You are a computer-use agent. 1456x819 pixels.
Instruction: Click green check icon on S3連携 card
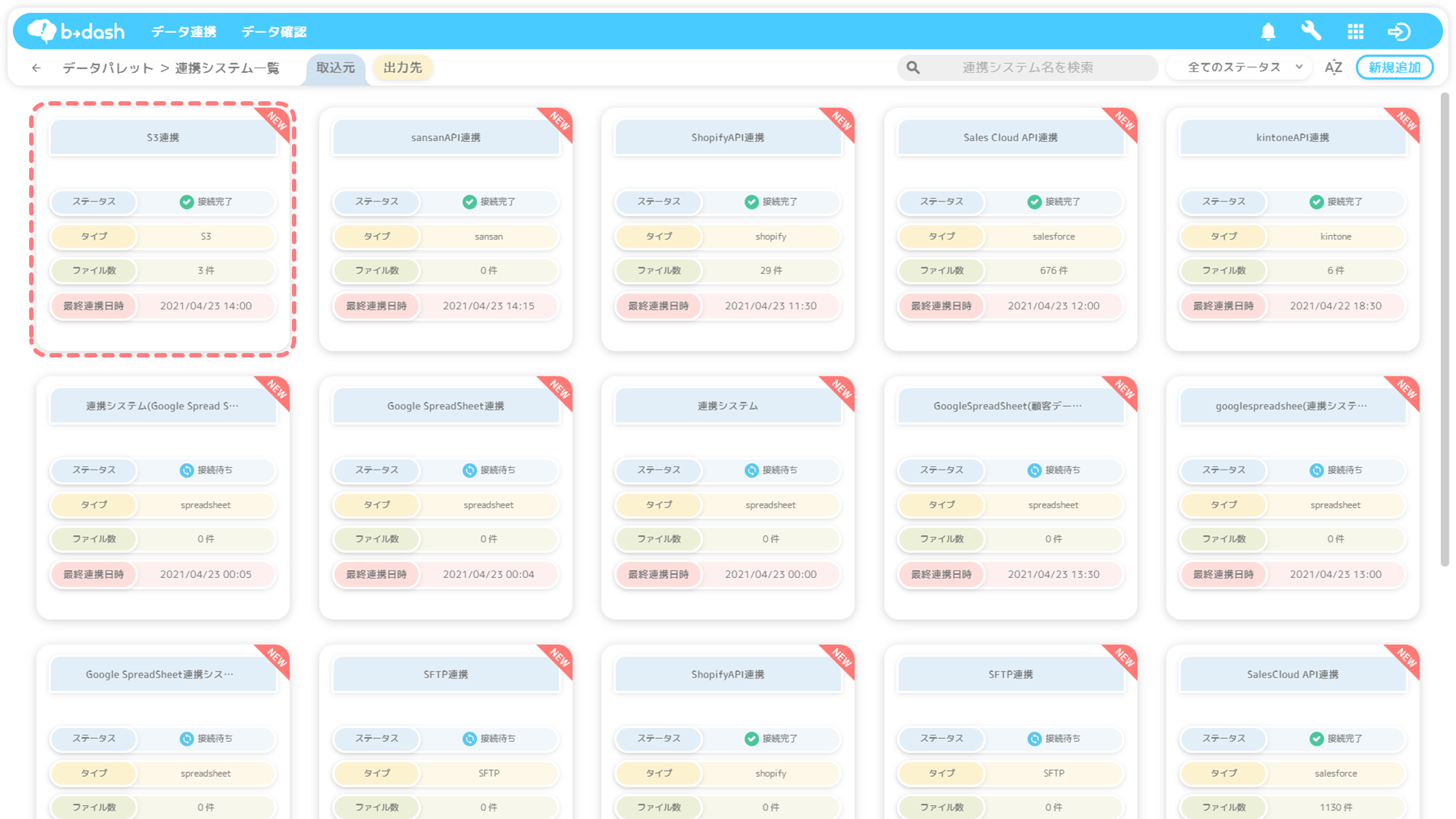click(x=187, y=202)
